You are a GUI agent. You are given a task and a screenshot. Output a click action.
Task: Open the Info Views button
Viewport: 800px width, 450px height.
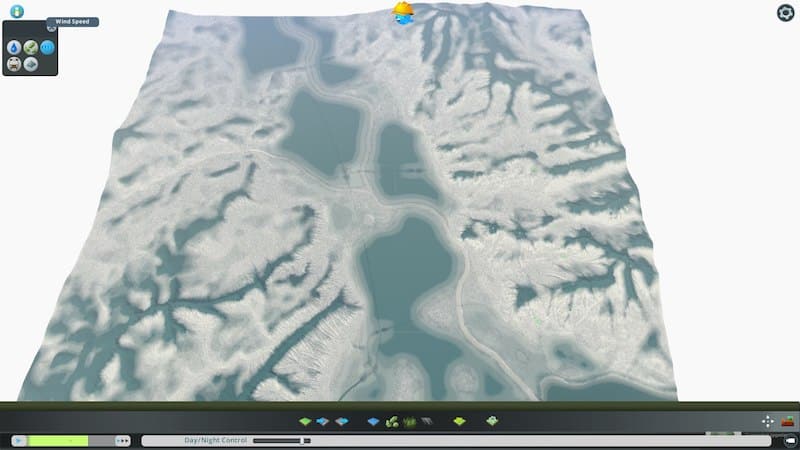tap(17, 11)
